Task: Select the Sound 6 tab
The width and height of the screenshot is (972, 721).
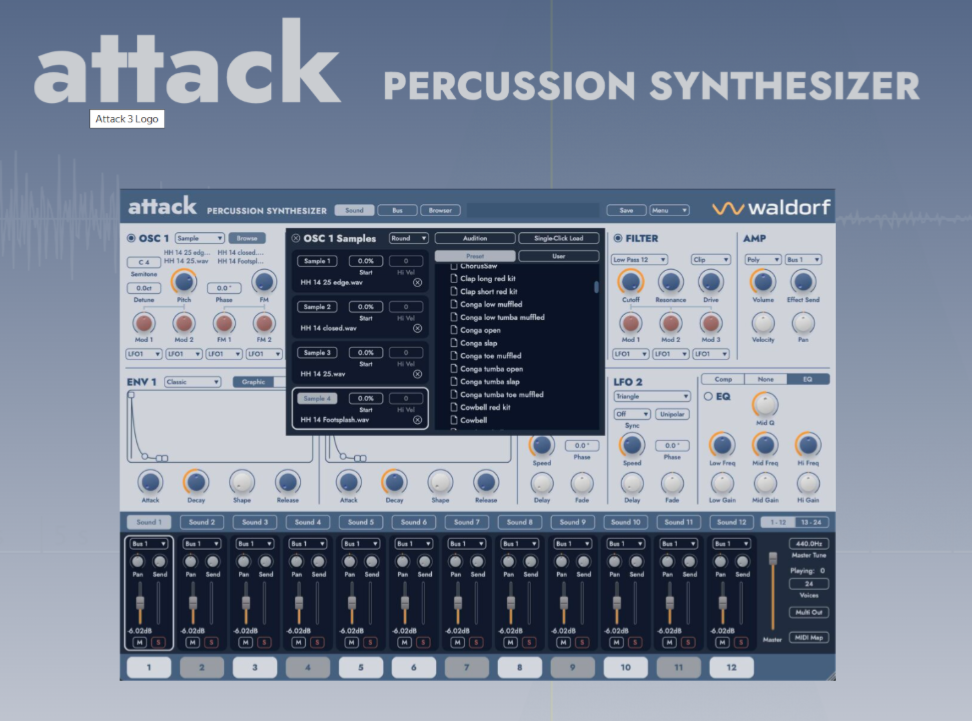Action: click(x=413, y=522)
